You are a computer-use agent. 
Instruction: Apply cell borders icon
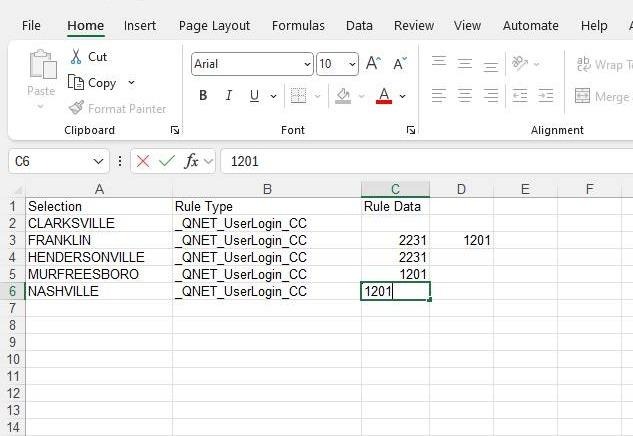[x=298, y=96]
